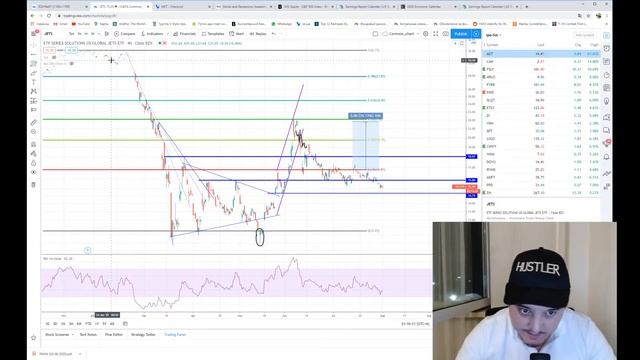Open notifications bell icon in right sidebar
The height and width of the screenshot is (360, 640).
coord(607,157)
